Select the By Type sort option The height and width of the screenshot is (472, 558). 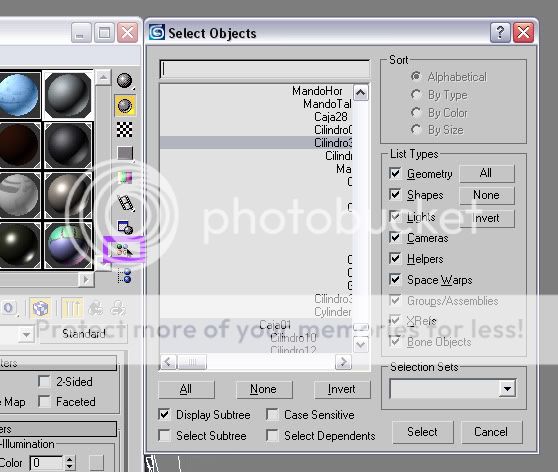click(x=416, y=95)
